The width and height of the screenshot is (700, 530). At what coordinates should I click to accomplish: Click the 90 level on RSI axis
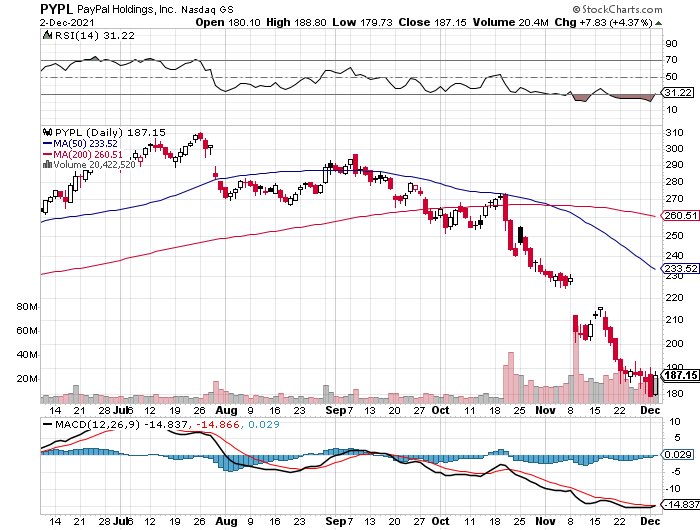coord(671,44)
